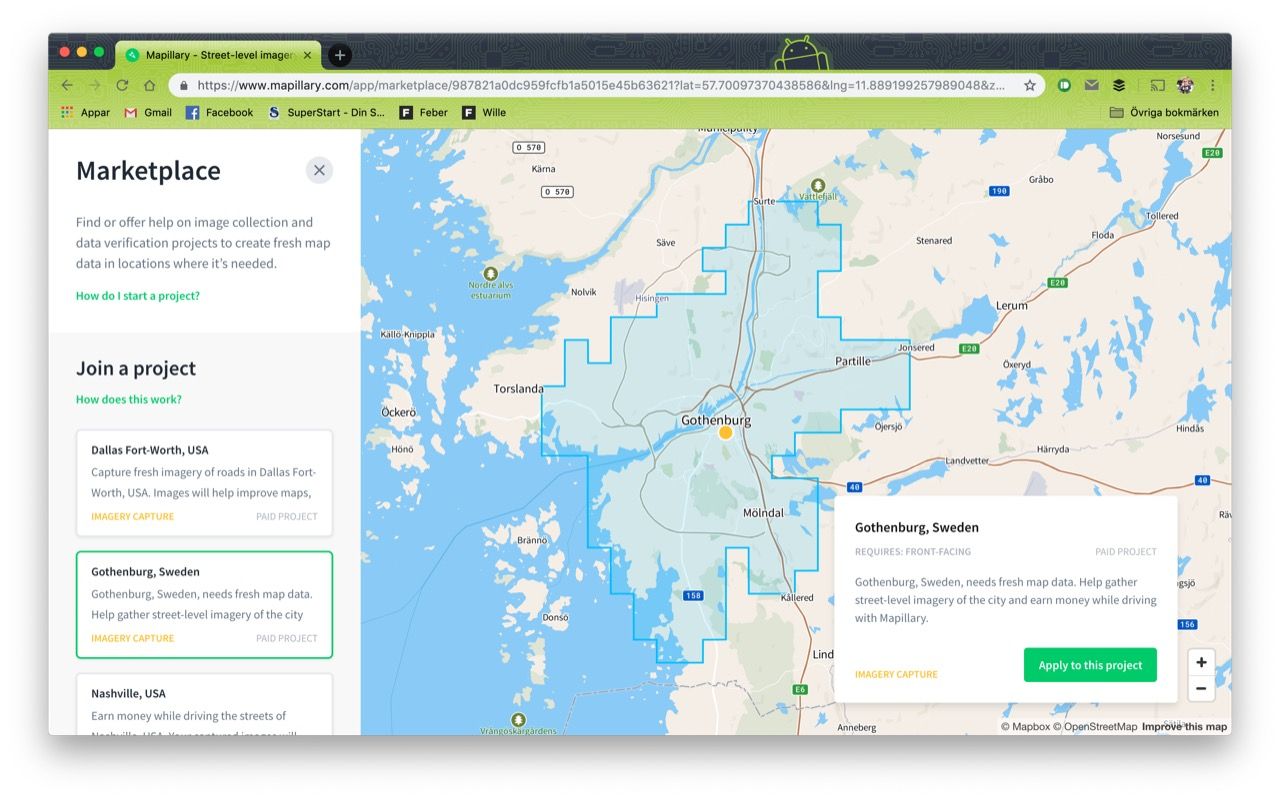Viewport: 1280px width, 799px height.
Task: Click the Nordre älvs estuarium park icon
Action: (x=490, y=273)
